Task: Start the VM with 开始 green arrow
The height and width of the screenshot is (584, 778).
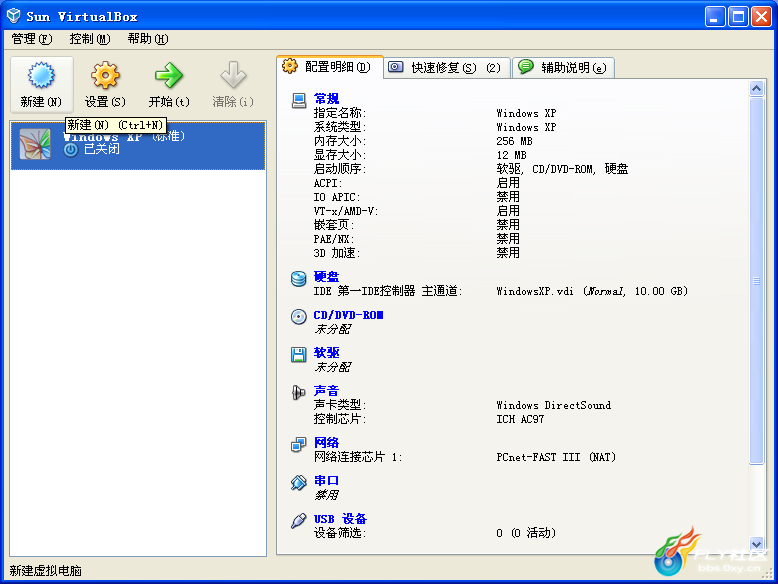Action: coord(169,75)
